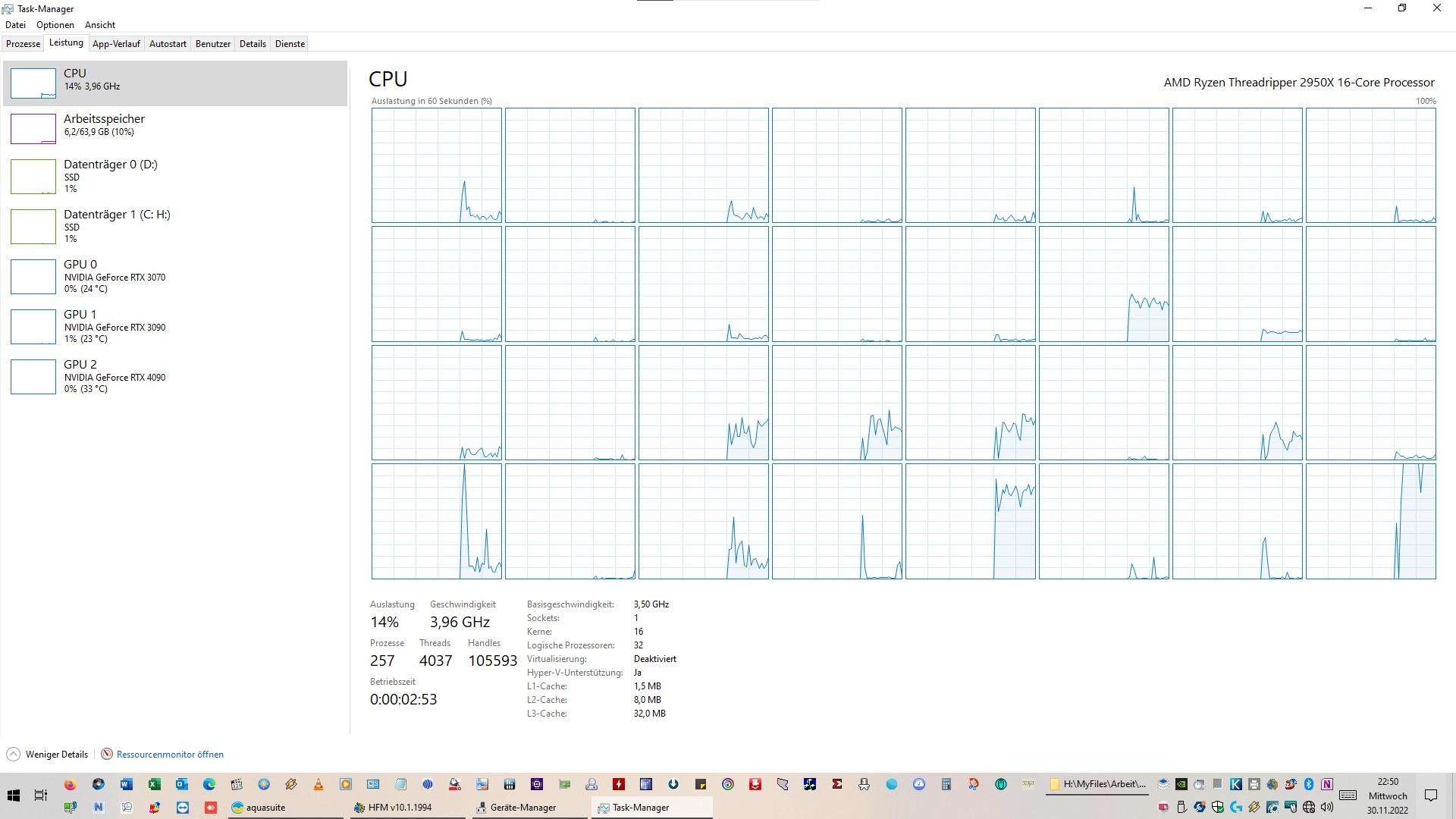This screenshot has height=819, width=1456.
Task: Select the CPU entry in the sidebar
Action: point(174,83)
